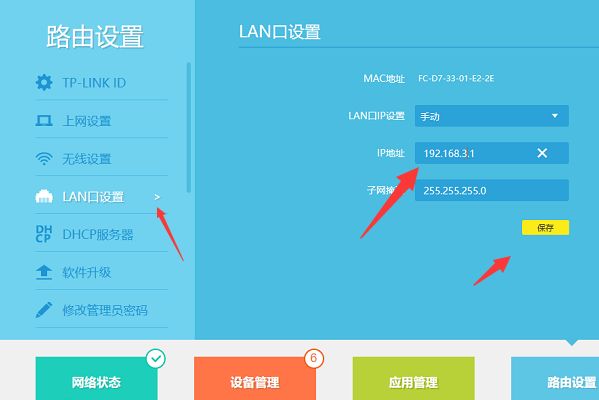The width and height of the screenshot is (599, 400).
Task: Click the LAN port icon in sidebar
Action: point(44,196)
